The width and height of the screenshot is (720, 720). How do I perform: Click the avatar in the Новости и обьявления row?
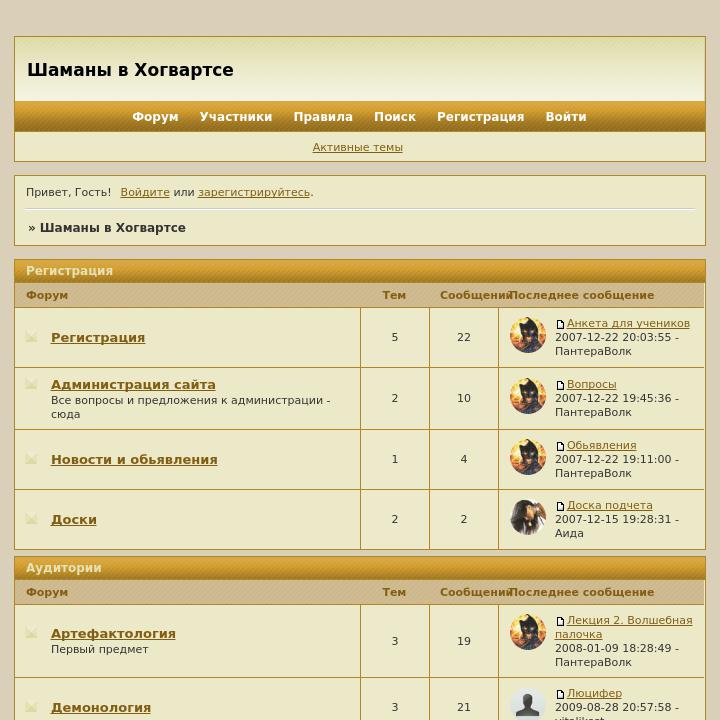pos(528,456)
